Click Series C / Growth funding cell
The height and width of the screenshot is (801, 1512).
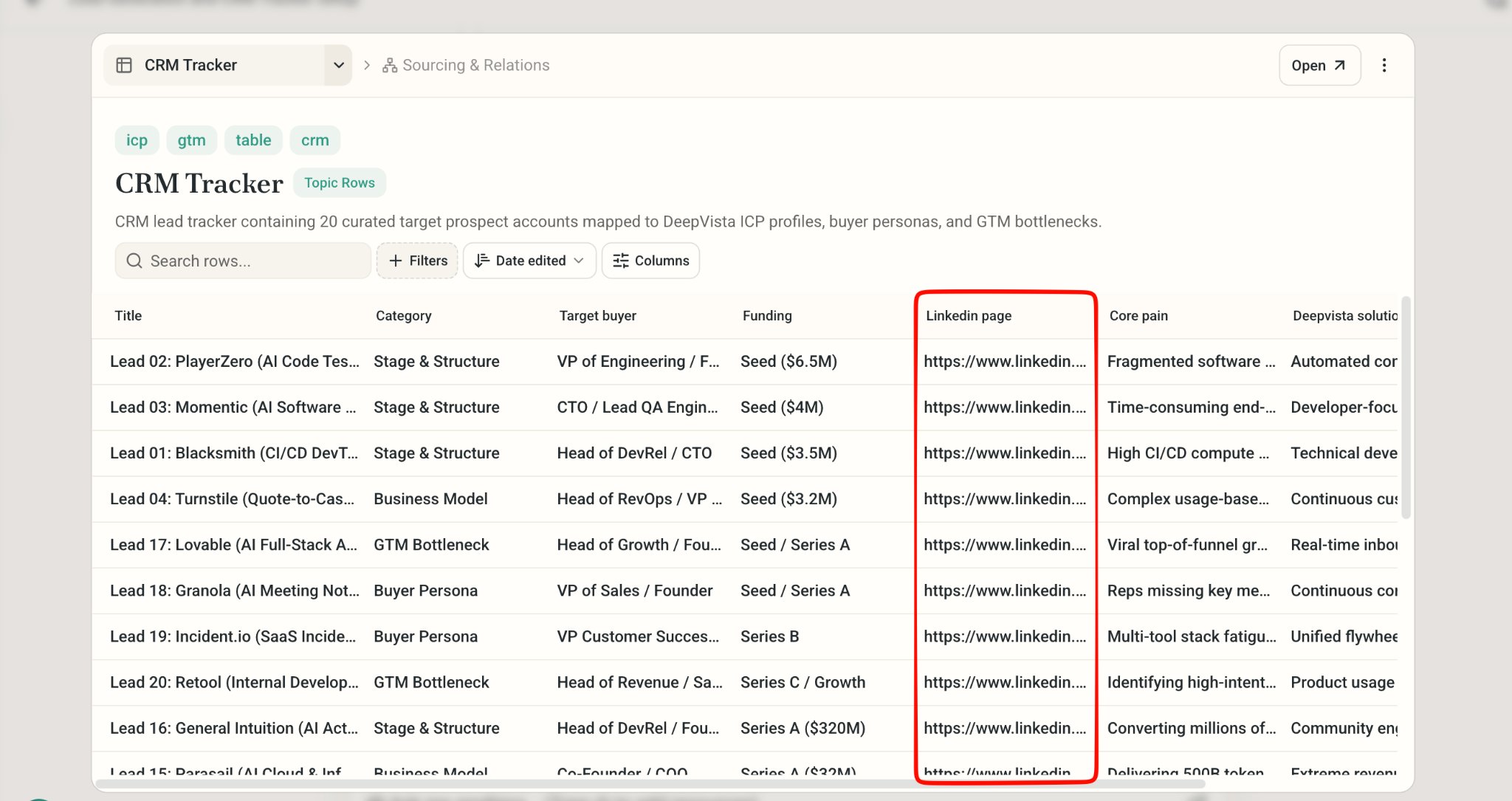pyautogui.click(x=803, y=681)
